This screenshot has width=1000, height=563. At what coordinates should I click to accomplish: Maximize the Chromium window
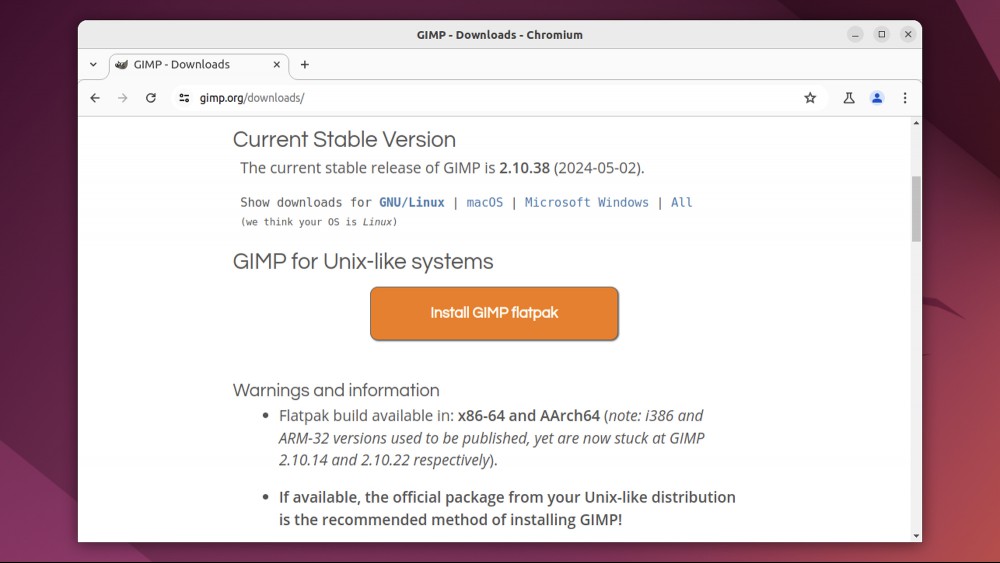(881, 34)
